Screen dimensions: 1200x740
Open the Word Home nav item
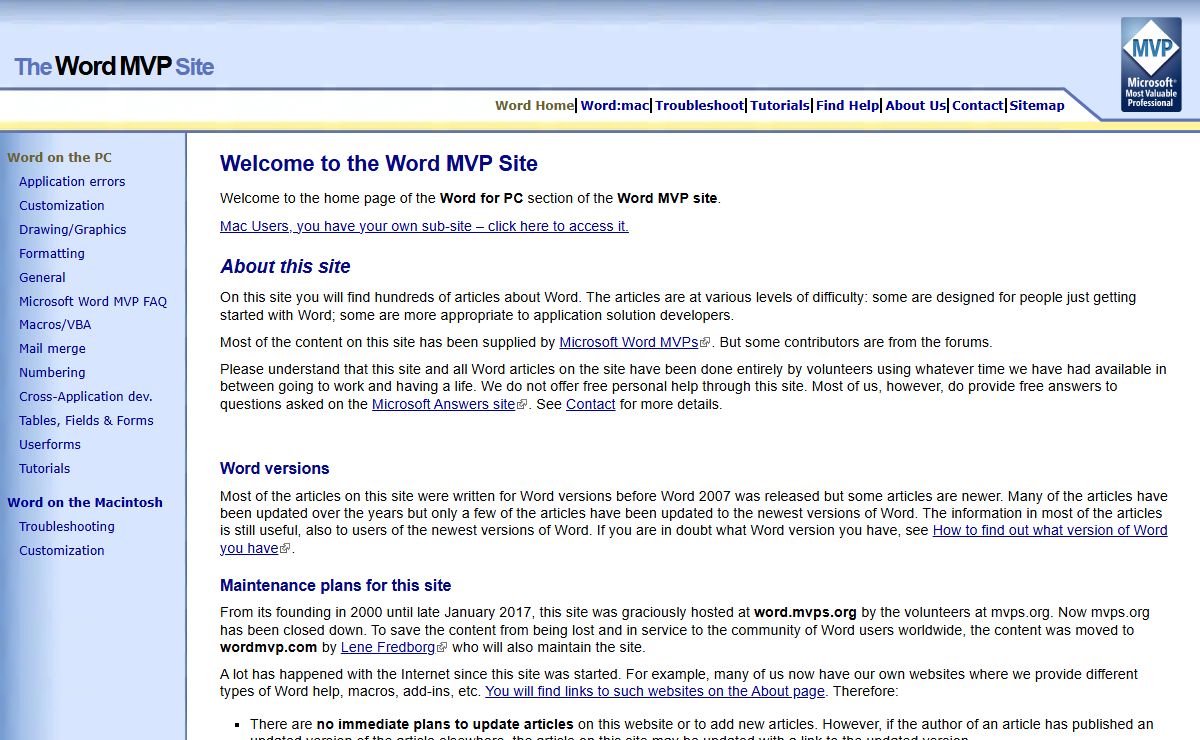(x=535, y=105)
